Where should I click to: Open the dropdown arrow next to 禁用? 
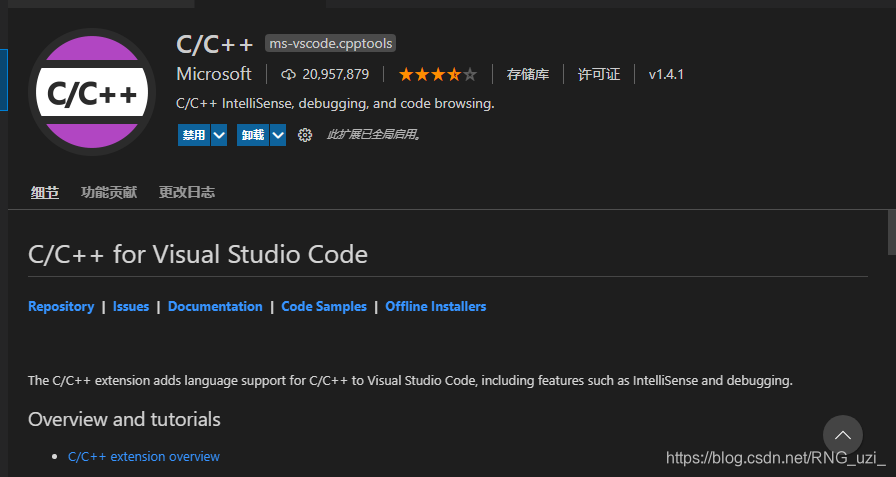[x=219, y=135]
